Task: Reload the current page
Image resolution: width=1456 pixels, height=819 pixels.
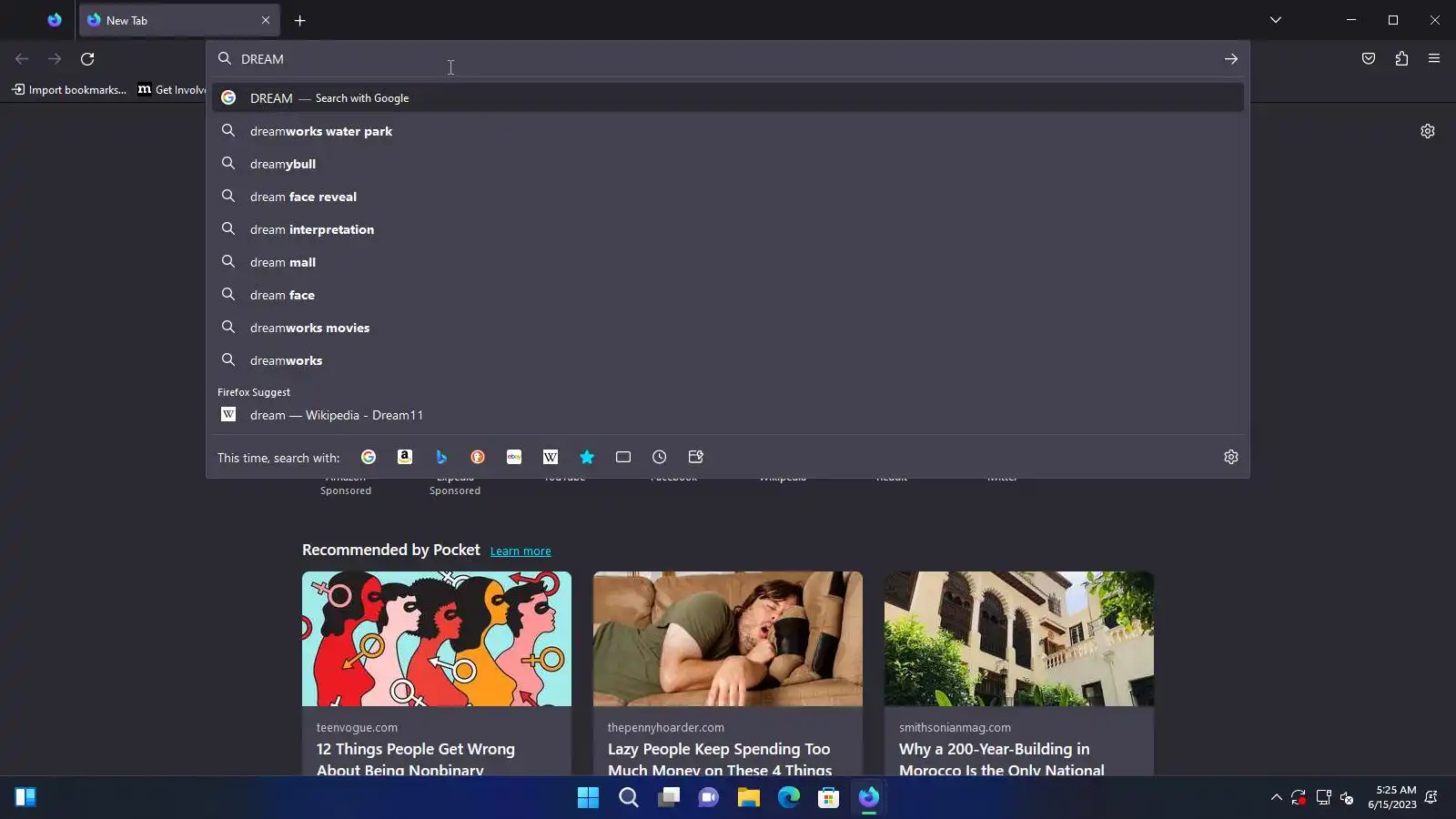Action: pyautogui.click(x=87, y=59)
